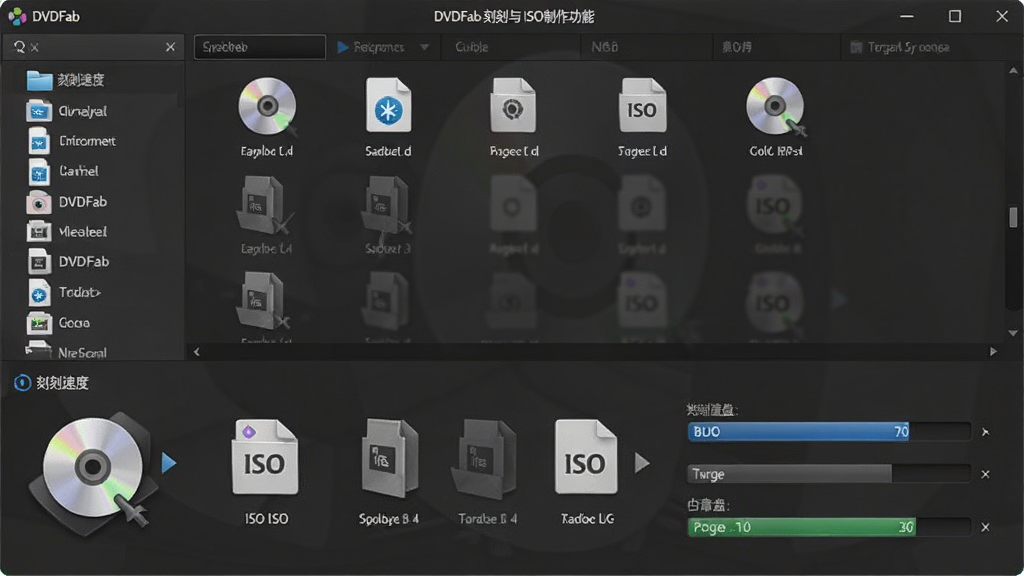The width and height of the screenshot is (1024, 576).
Task: Click the Tadoc LG ISO icon
Action: (586, 456)
